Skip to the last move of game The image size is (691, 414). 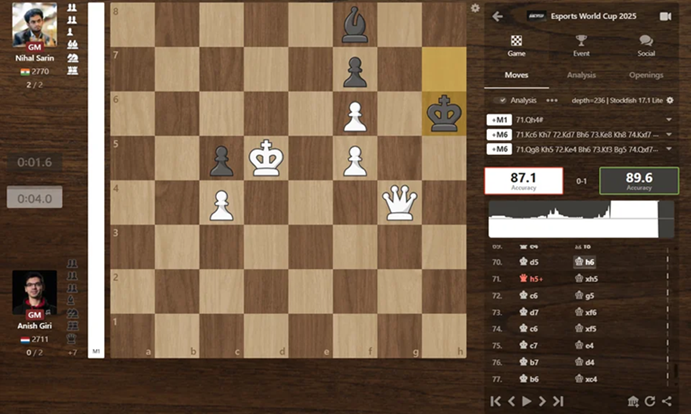pos(558,401)
